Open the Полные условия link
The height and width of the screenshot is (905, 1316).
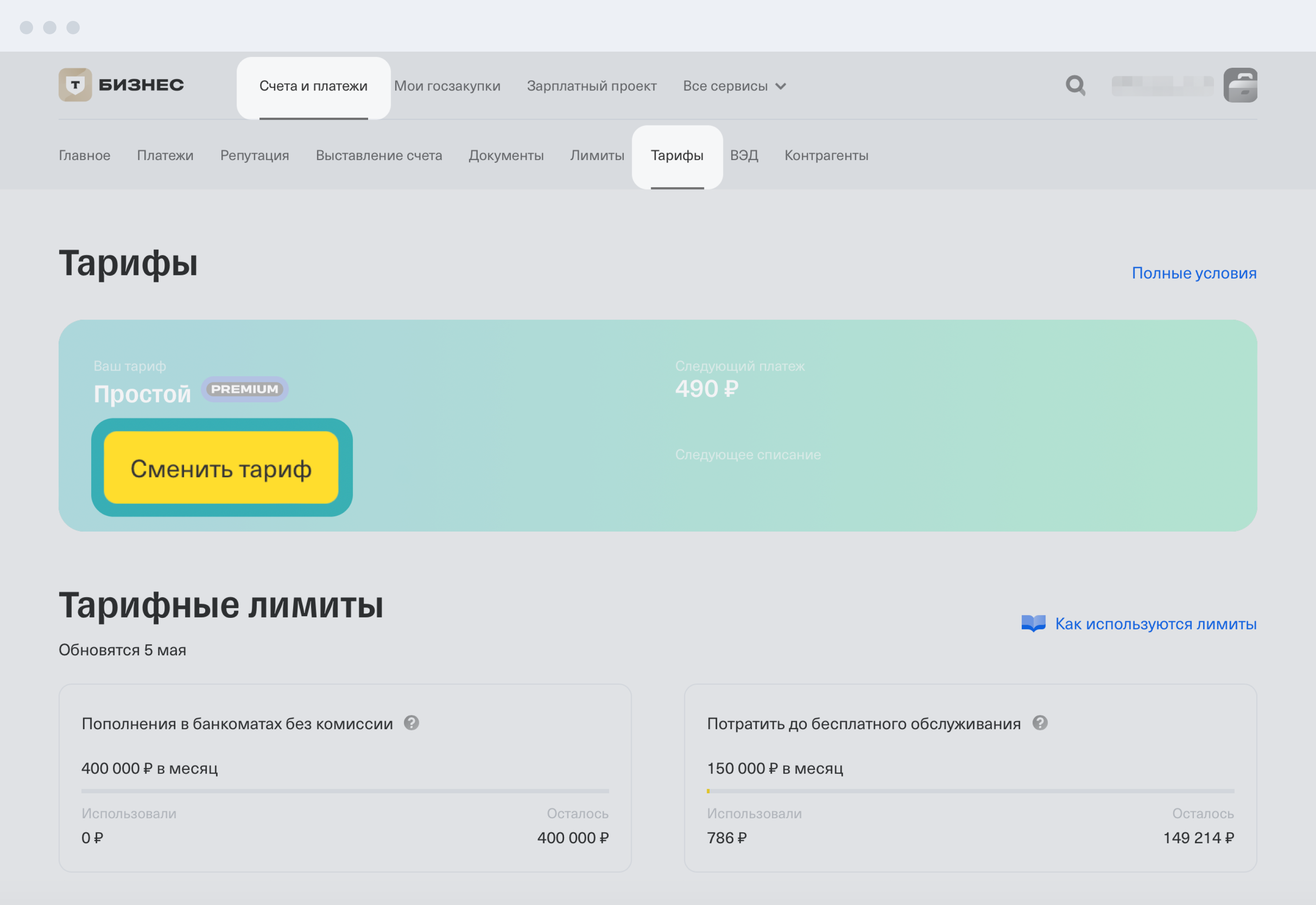click(1194, 273)
